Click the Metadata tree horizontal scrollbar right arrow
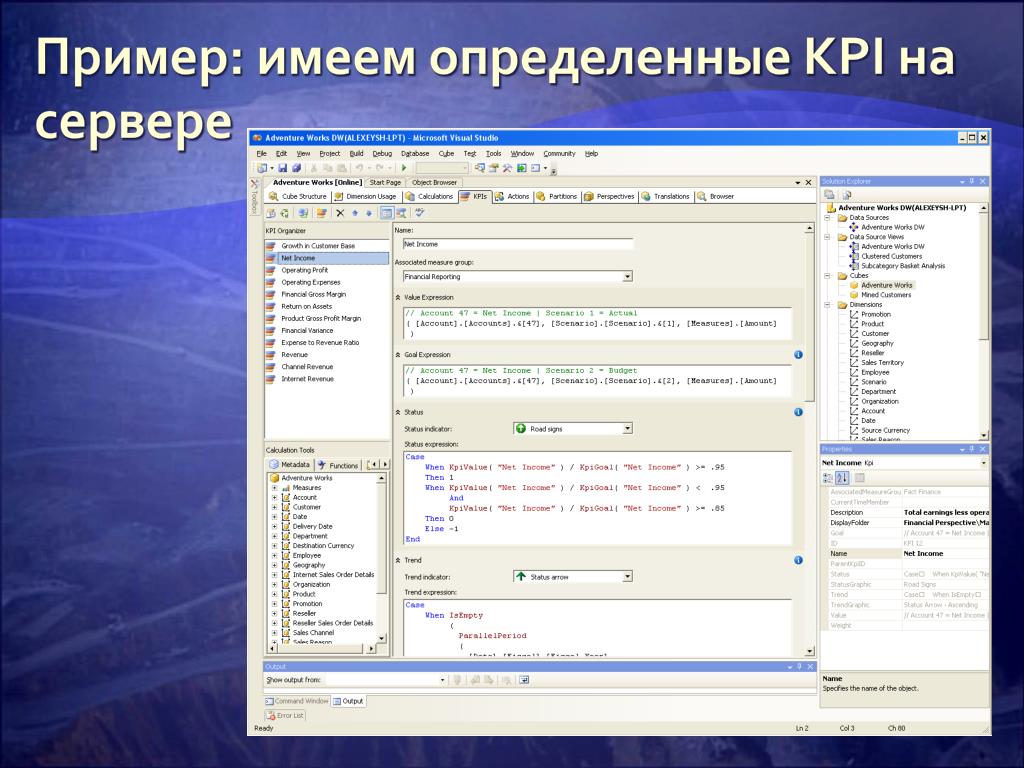 (371, 648)
